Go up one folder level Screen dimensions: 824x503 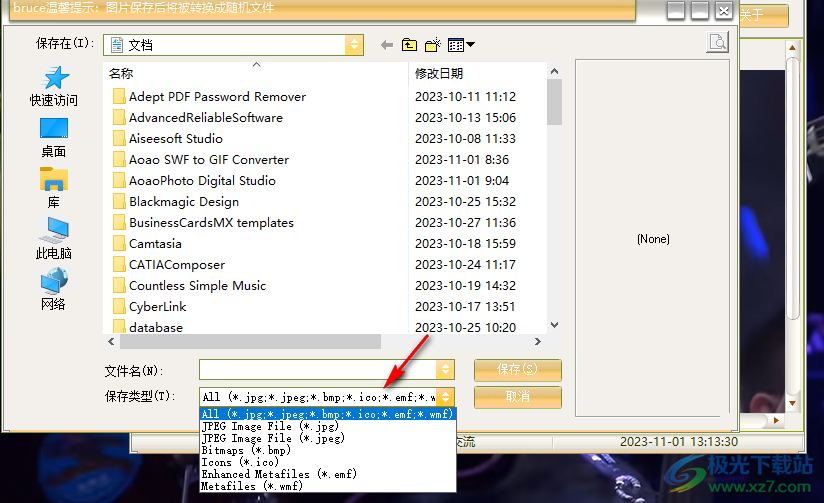pyautogui.click(x=409, y=45)
